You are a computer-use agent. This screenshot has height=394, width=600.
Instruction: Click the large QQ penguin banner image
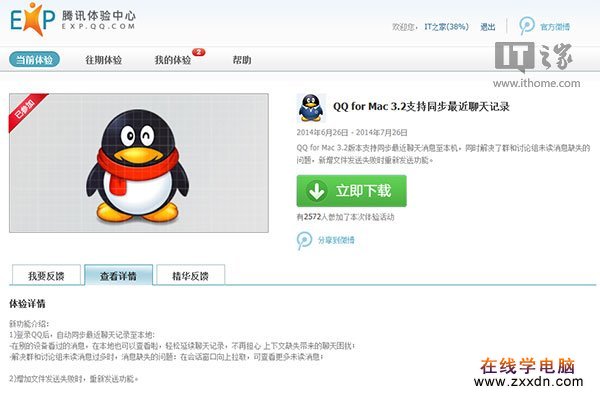click(139, 163)
